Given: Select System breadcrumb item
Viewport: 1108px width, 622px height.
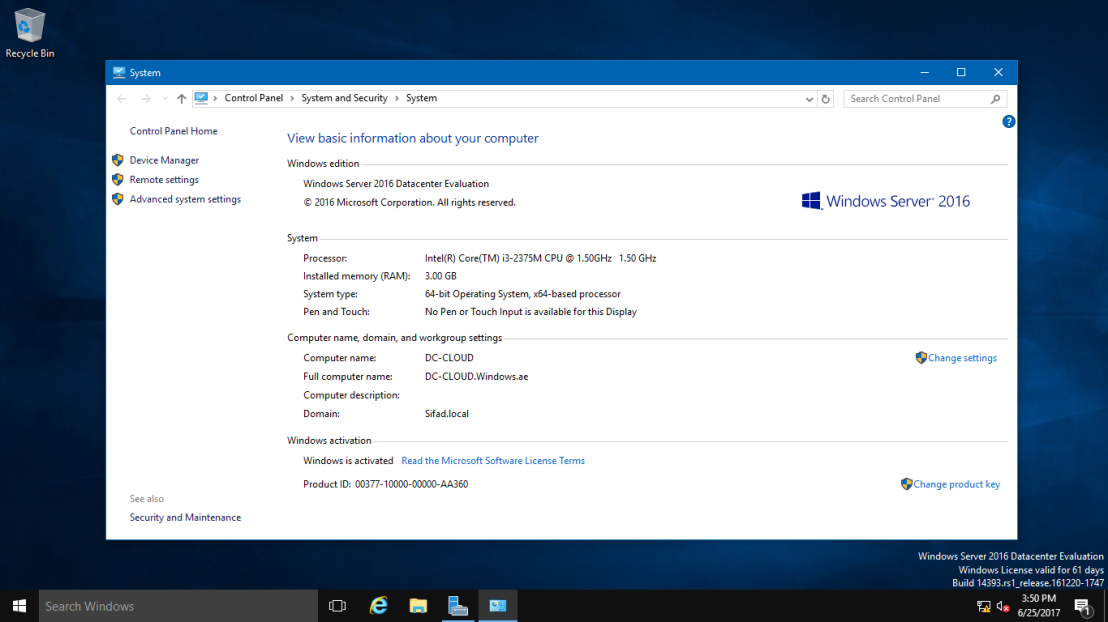Looking at the screenshot, I should pos(421,98).
